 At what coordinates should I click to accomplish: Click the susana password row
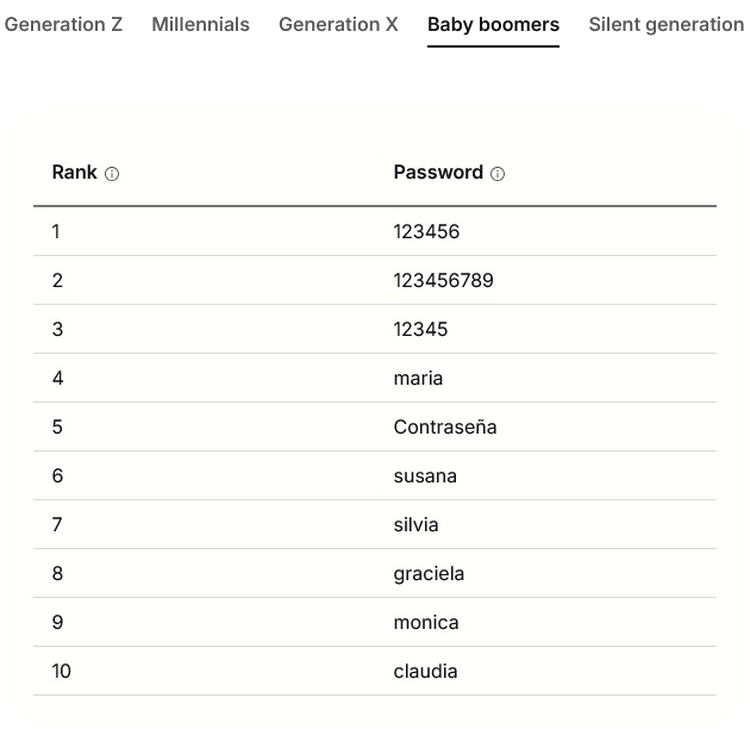pos(425,476)
